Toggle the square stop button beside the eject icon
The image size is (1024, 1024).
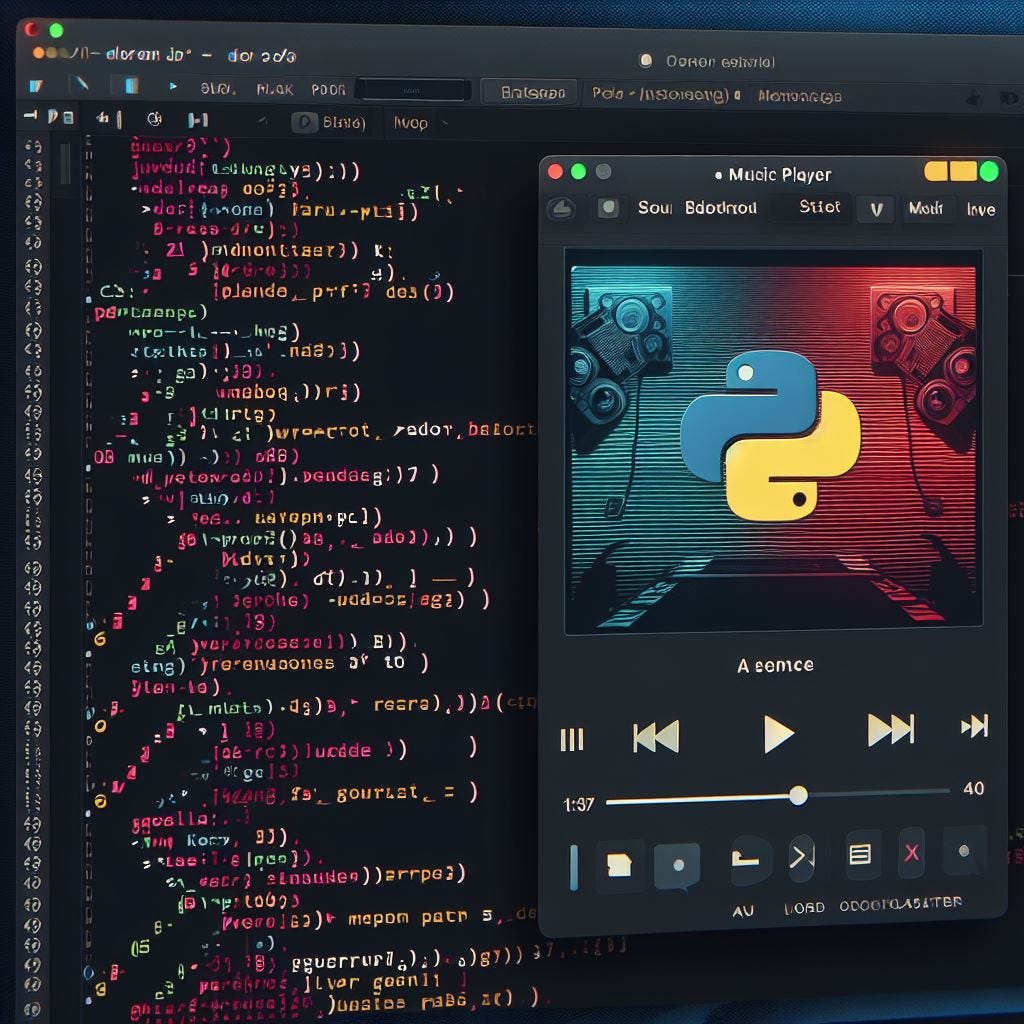click(x=608, y=208)
